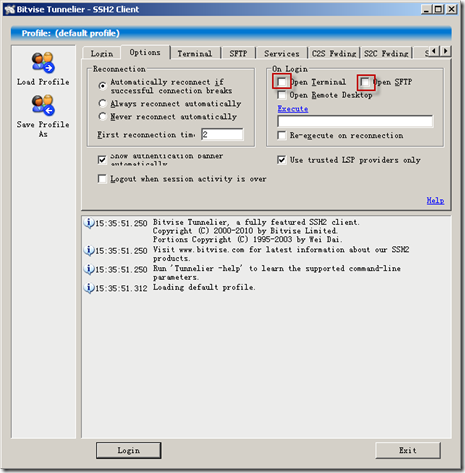Open the Help link

tap(435, 200)
